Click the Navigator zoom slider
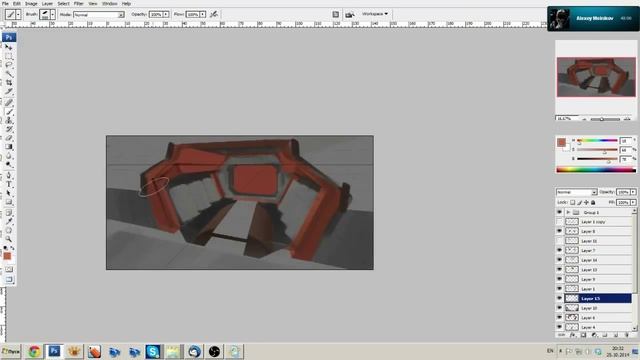640x360 pixels. click(605, 119)
